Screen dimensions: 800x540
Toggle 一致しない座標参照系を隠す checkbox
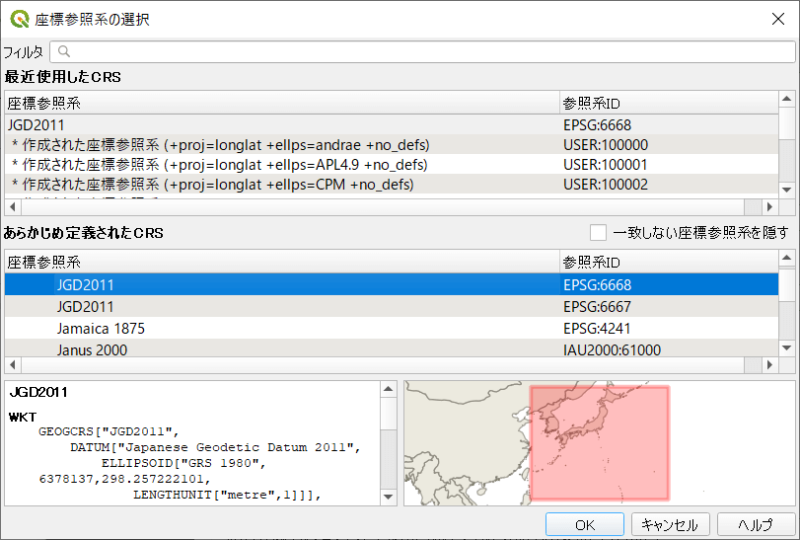598,233
